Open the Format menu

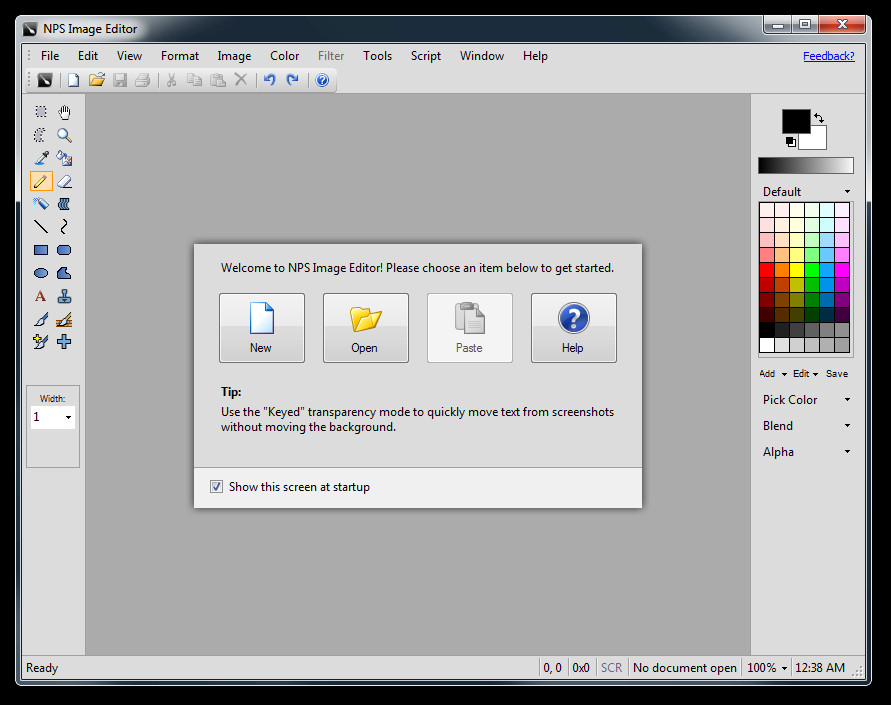180,56
